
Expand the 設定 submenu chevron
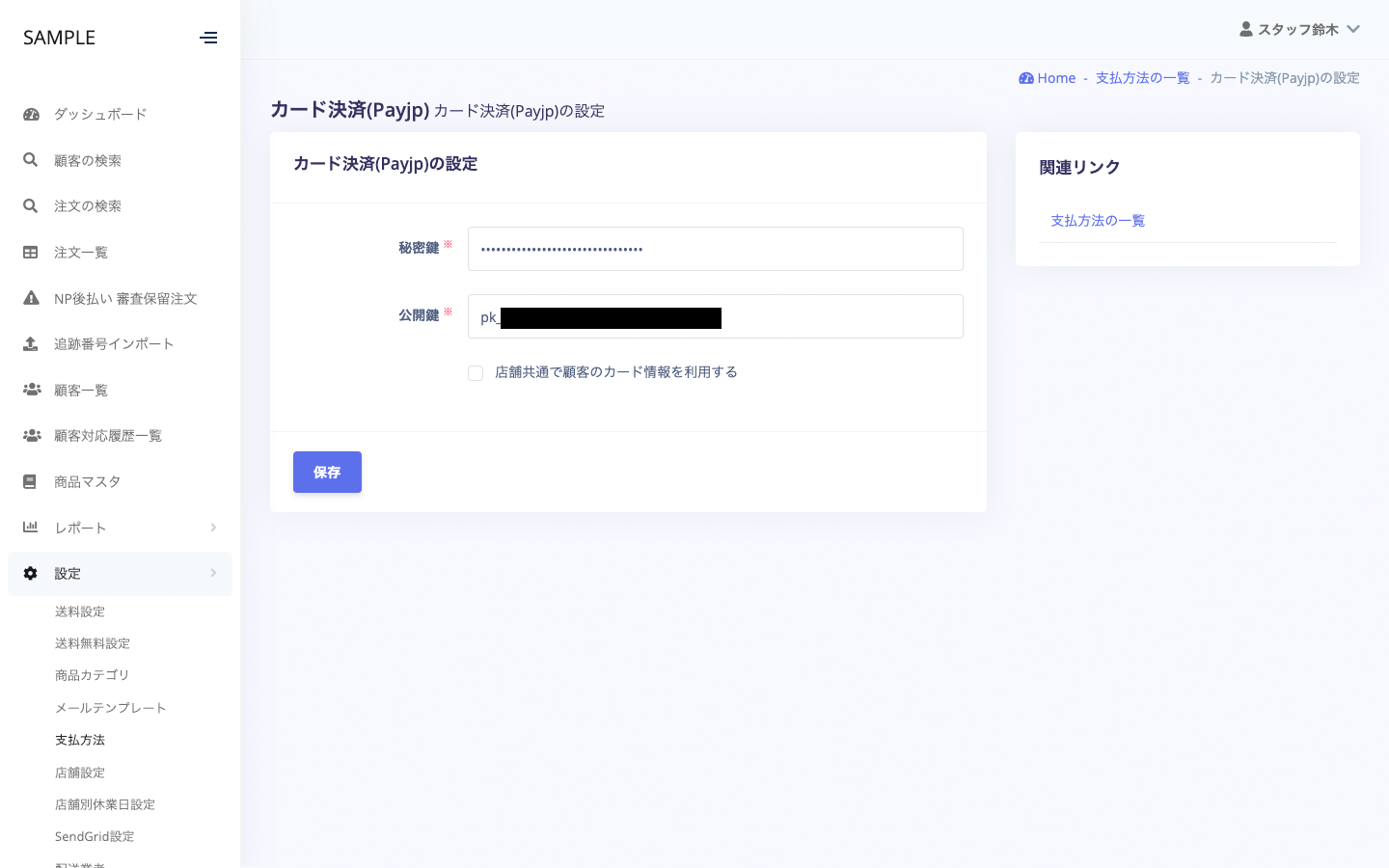[x=214, y=573]
